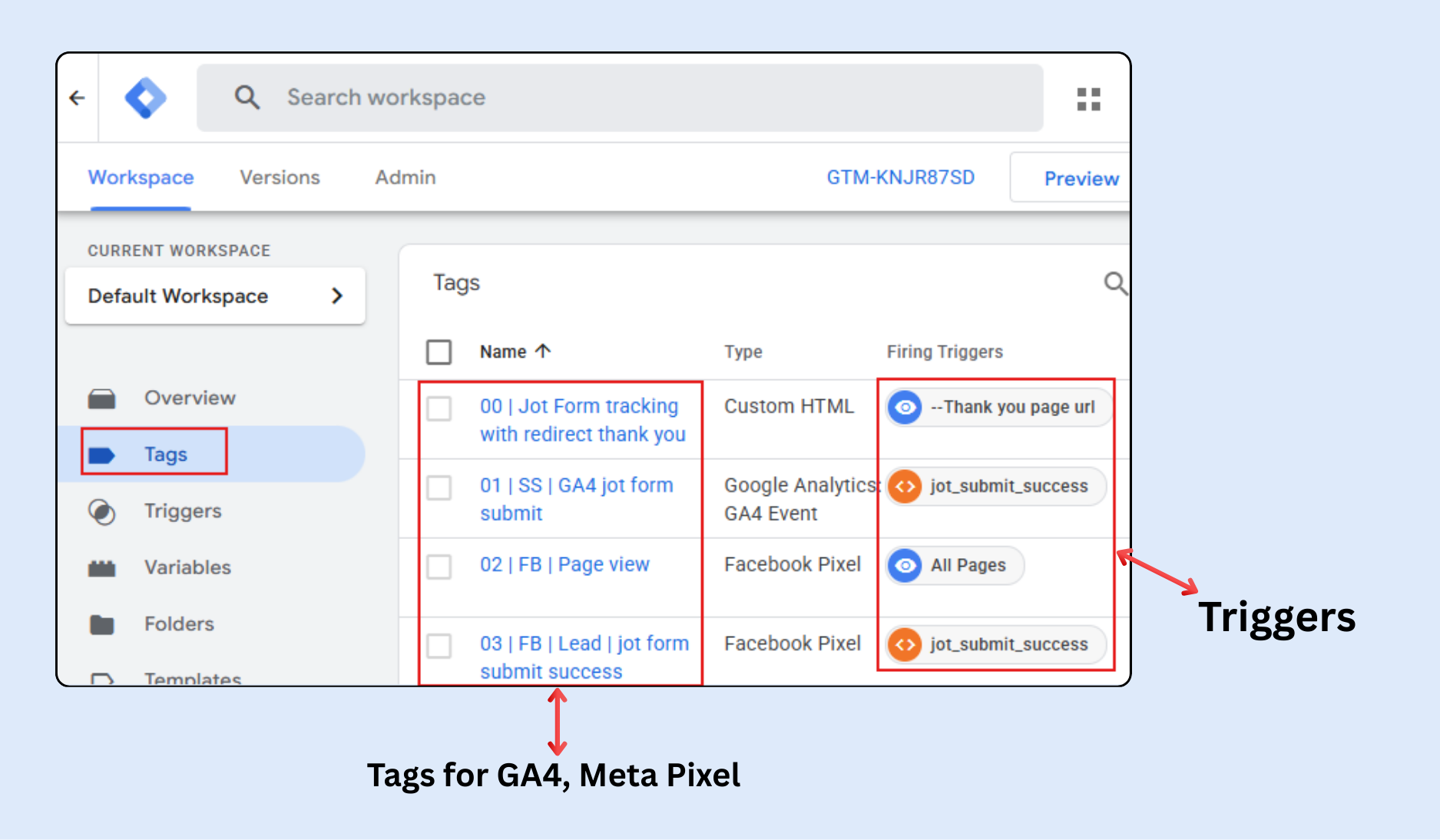Click the --Thank you page url trigger
The width and height of the screenshot is (1440, 840).
[998, 407]
